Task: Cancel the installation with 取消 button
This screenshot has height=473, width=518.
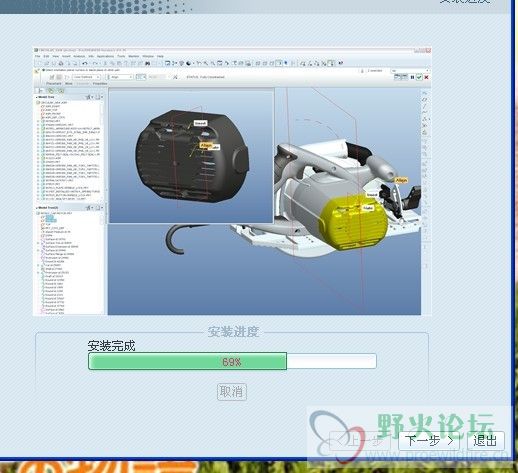Action: [x=232, y=392]
